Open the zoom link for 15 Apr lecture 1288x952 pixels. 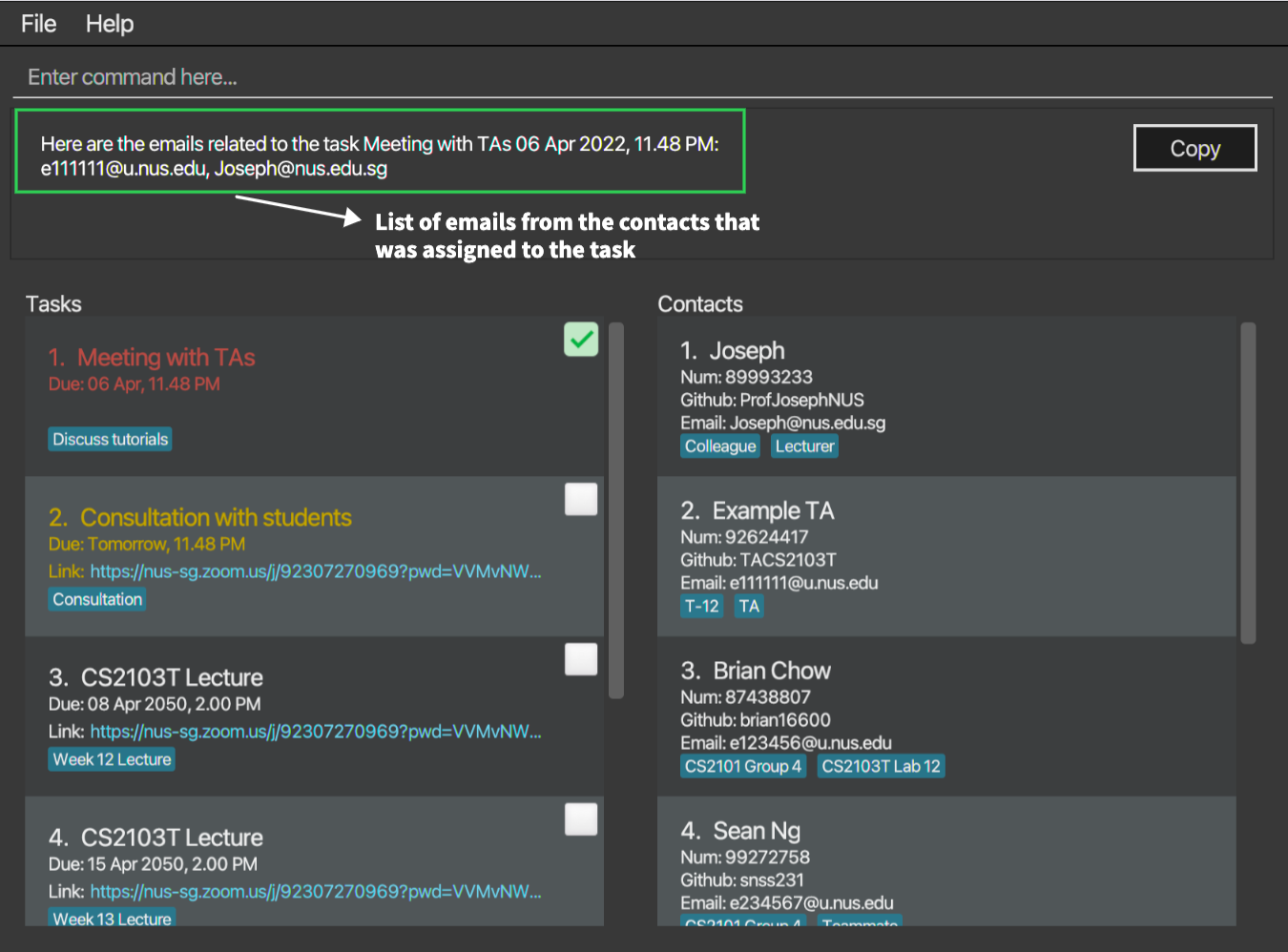pos(316,892)
